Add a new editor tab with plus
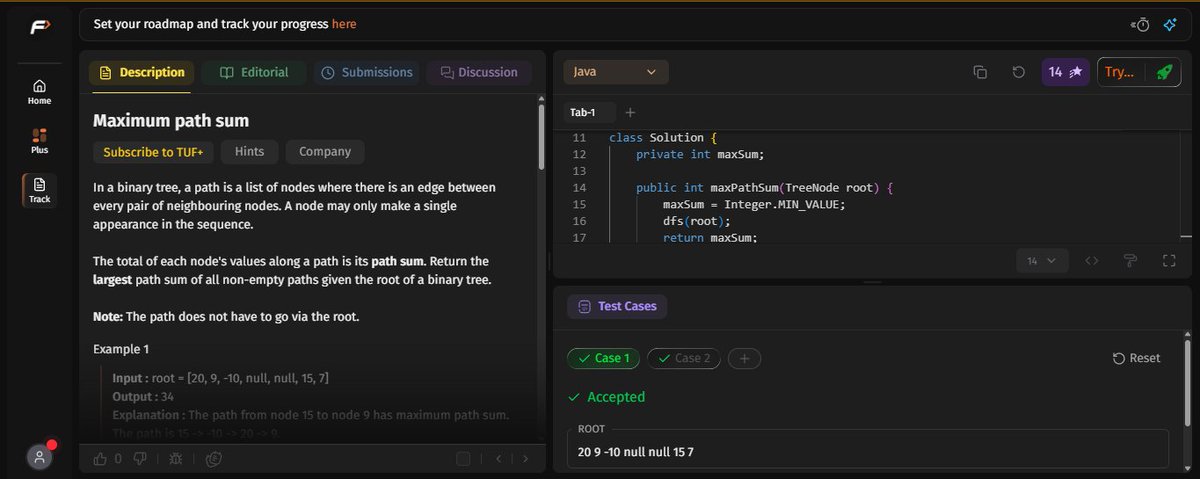1200x479 pixels. [630, 112]
